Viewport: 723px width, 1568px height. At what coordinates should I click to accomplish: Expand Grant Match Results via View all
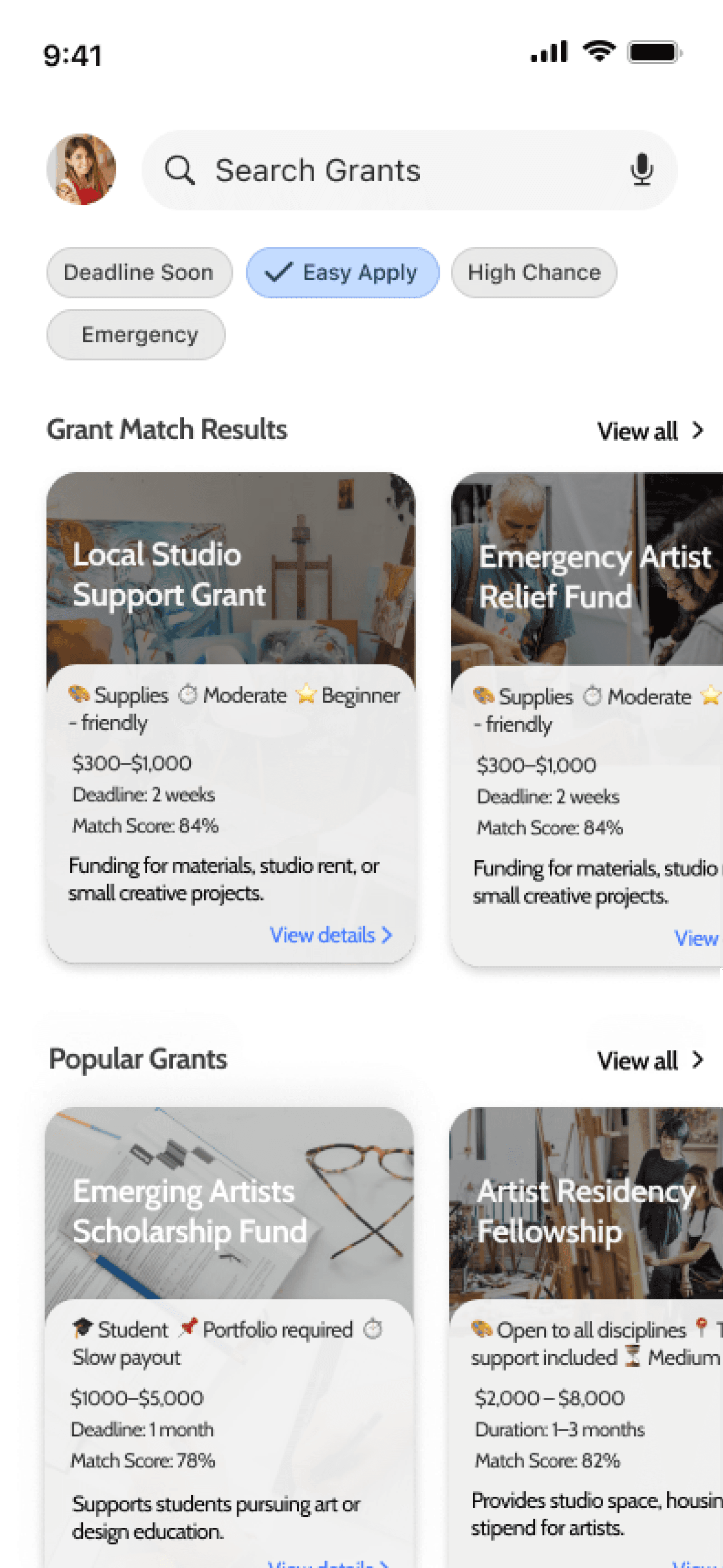pos(650,431)
